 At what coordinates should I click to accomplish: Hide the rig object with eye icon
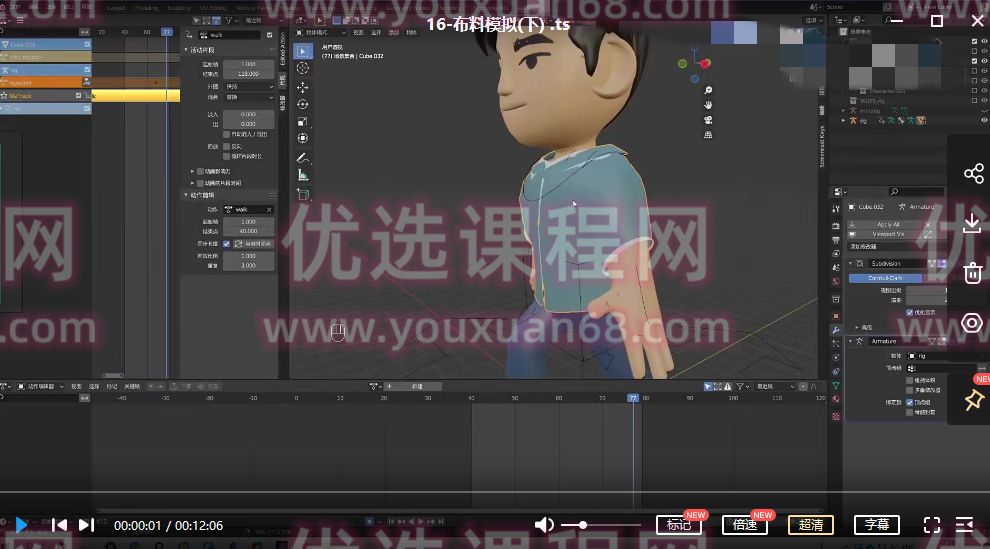tap(984, 120)
